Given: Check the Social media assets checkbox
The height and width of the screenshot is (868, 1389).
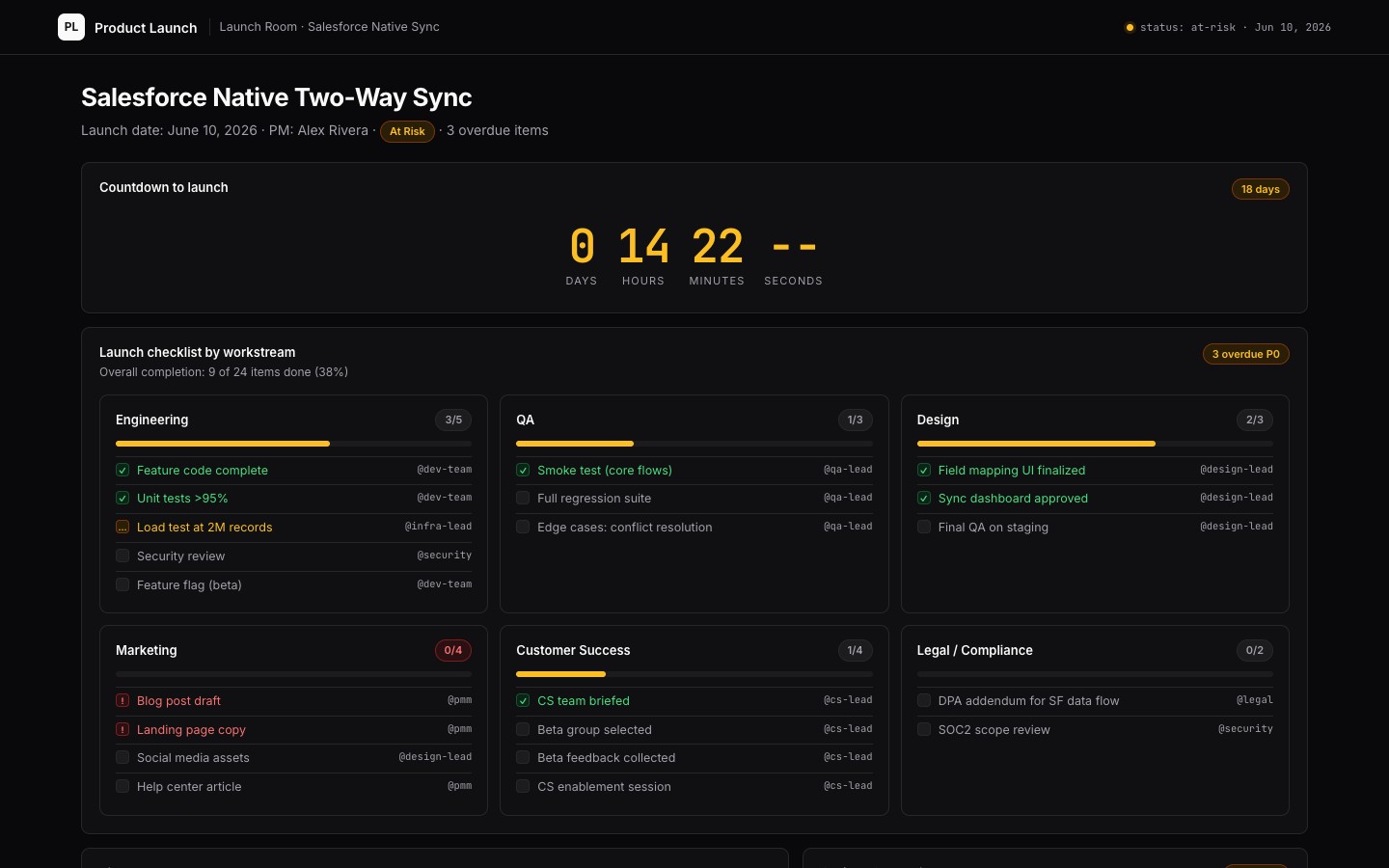Looking at the screenshot, I should point(123,757).
